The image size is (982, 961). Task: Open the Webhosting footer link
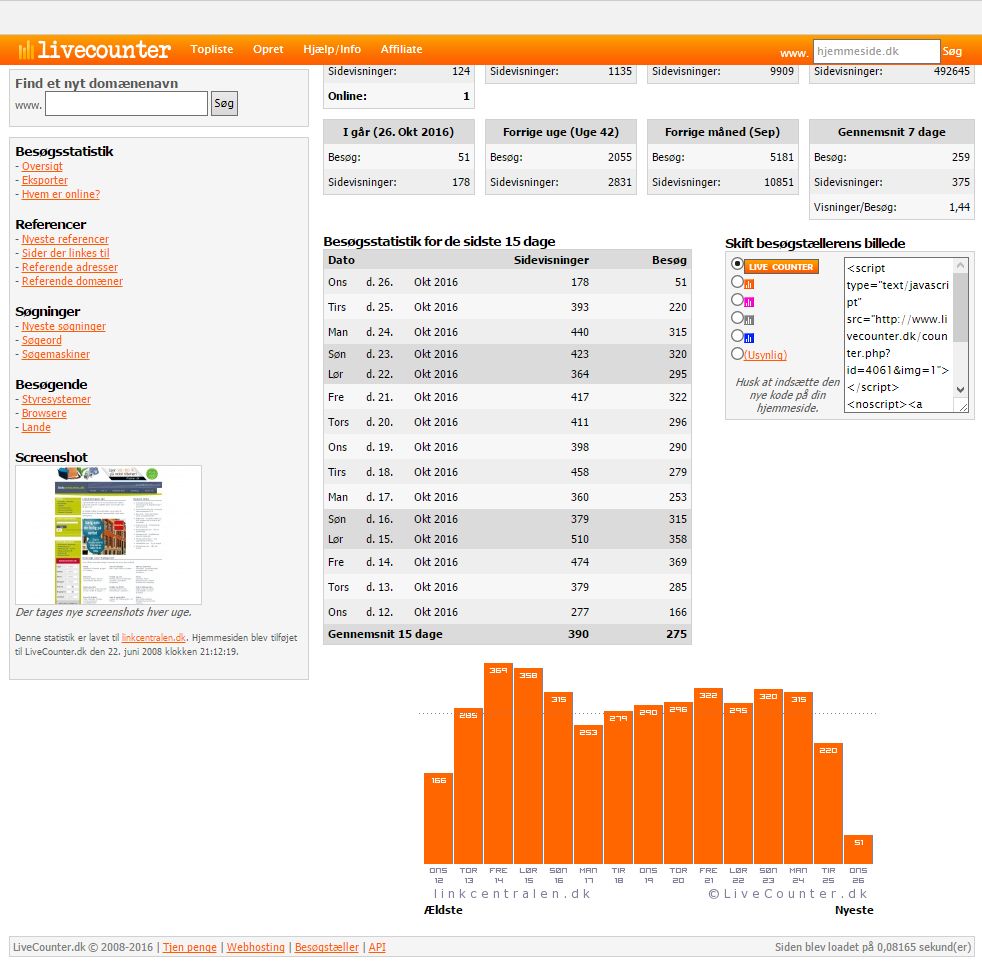[x=256, y=947]
